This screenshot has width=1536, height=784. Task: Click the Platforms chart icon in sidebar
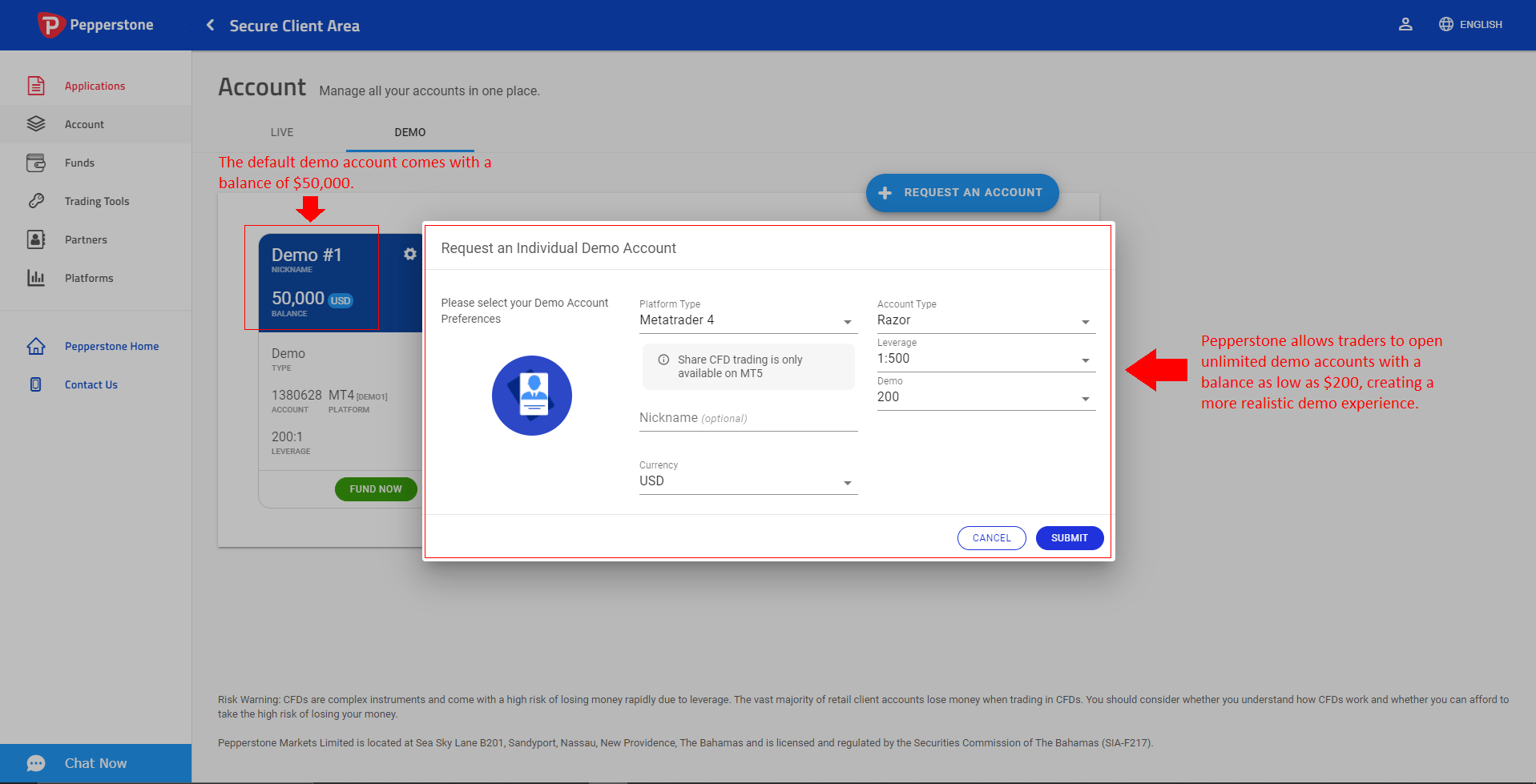point(36,278)
